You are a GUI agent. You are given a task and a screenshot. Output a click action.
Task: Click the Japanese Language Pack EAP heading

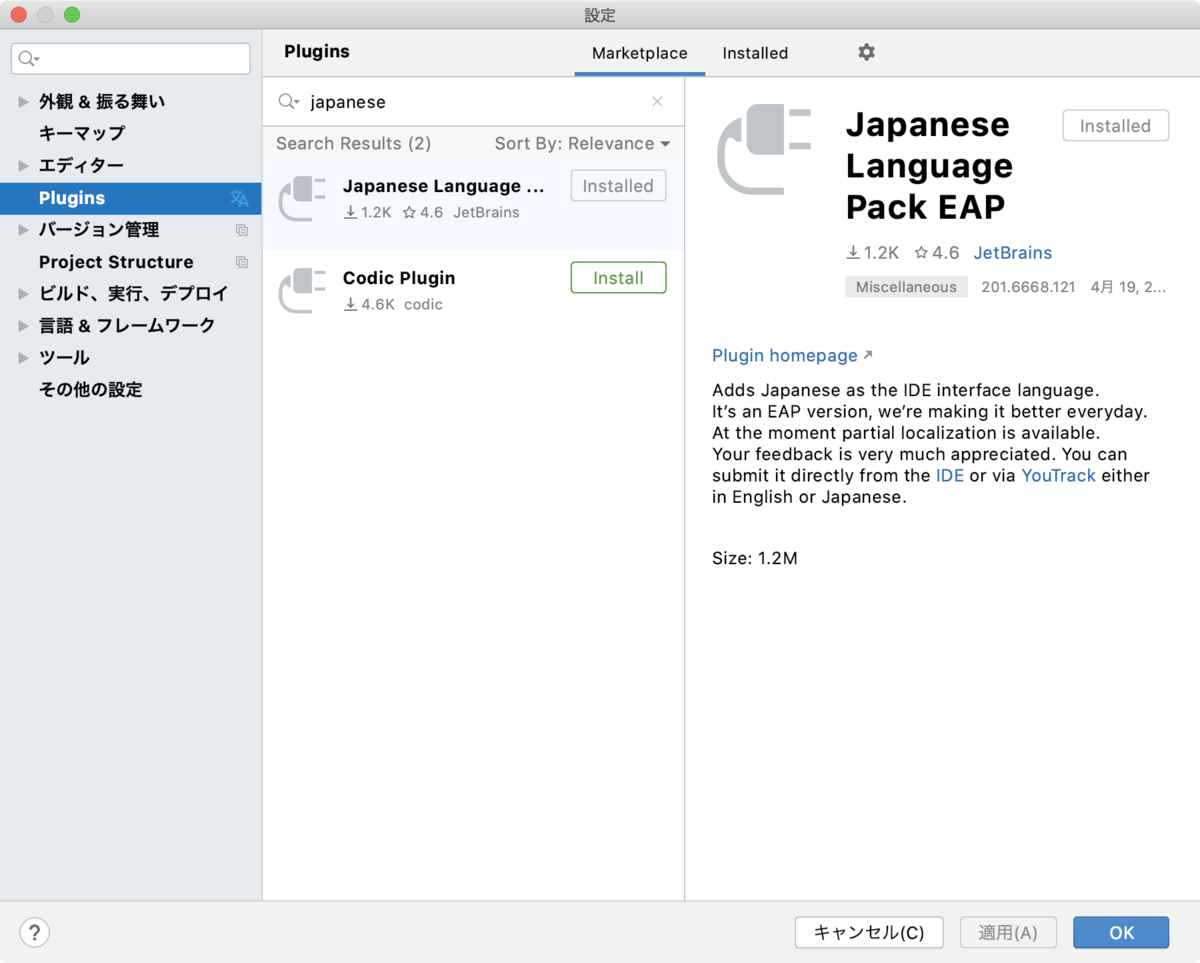point(929,166)
